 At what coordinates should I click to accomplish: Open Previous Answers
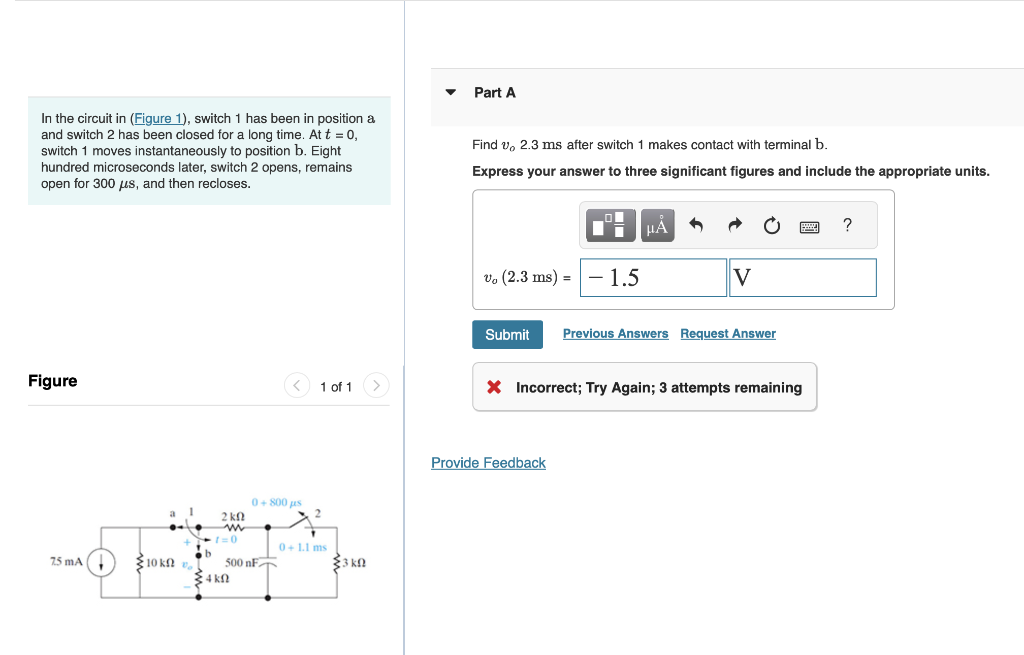[614, 333]
